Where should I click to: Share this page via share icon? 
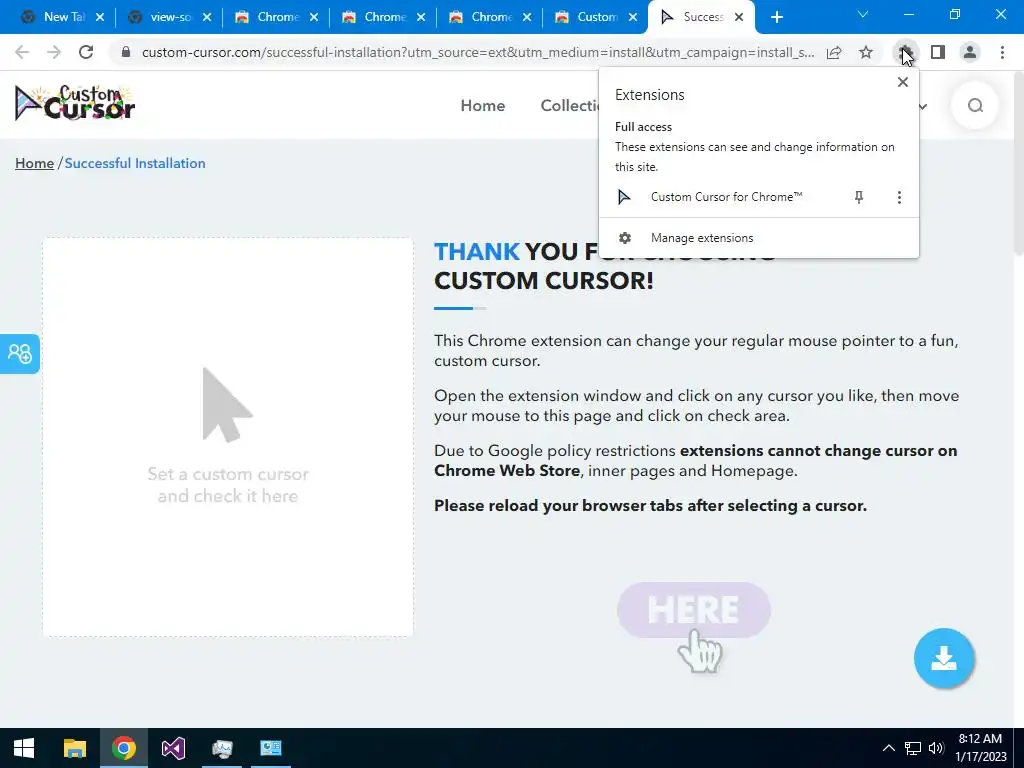[834, 52]
